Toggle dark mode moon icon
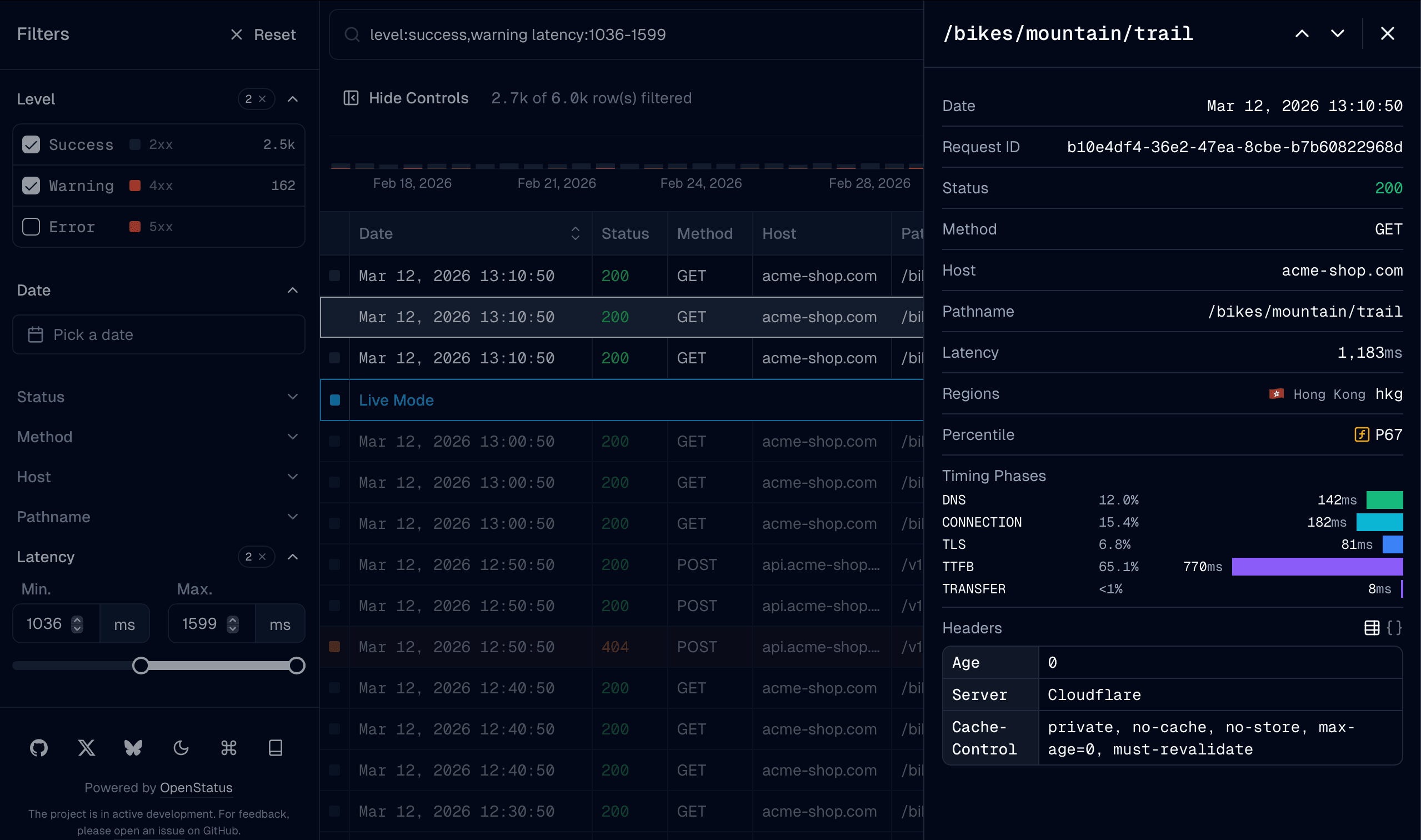This screenshot has height=840, width=1421. tap(181, 748)
